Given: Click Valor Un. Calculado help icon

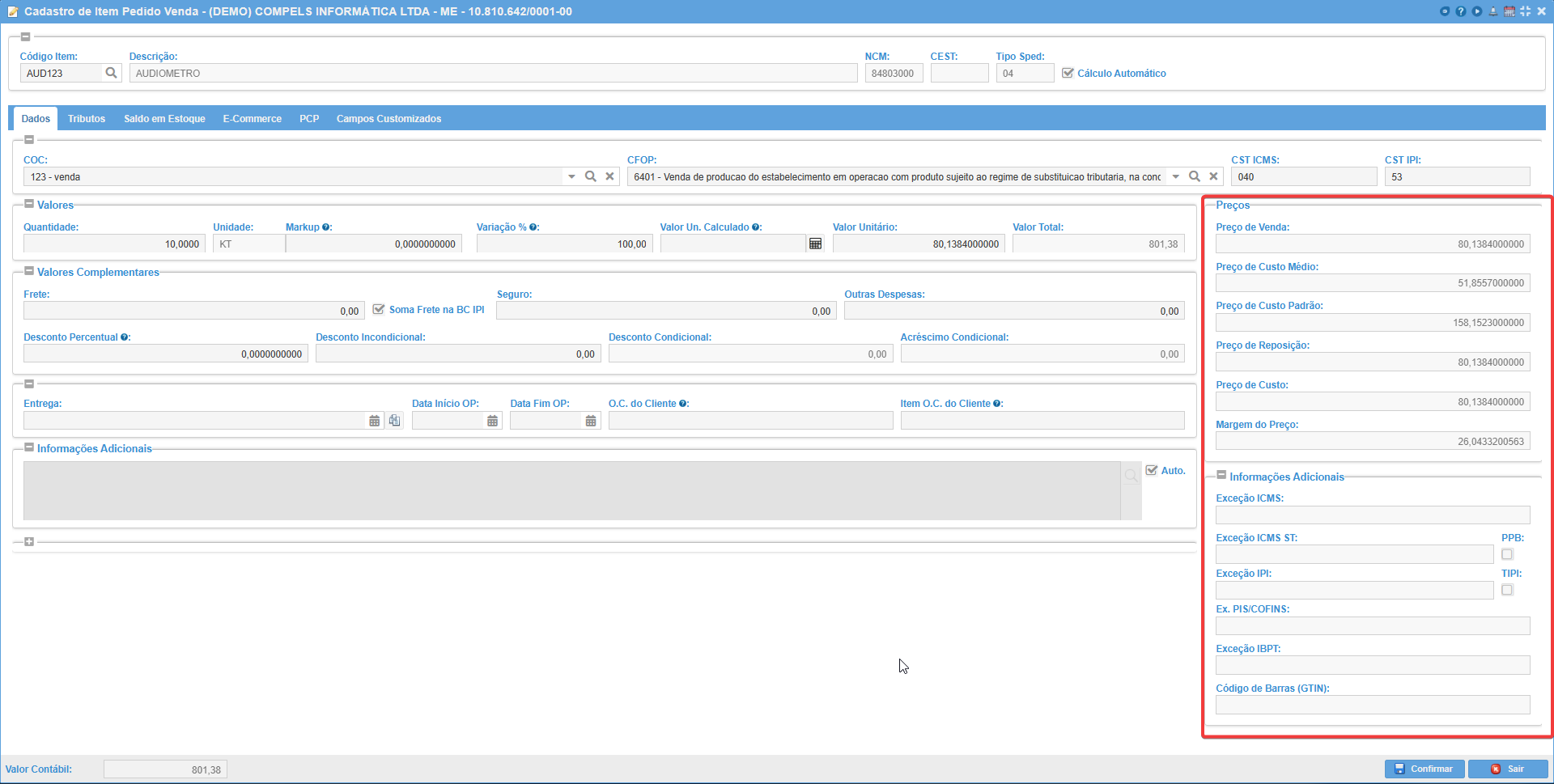Looking at the screenshot, I should pyautogui.click(x=756, y=227).
